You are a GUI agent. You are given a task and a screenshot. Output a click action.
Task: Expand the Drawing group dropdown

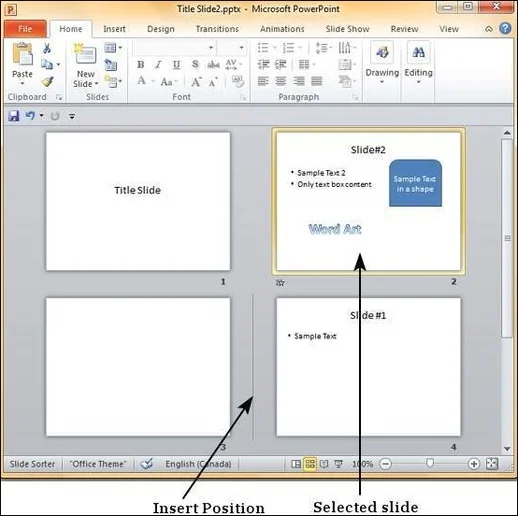(382, 82)
